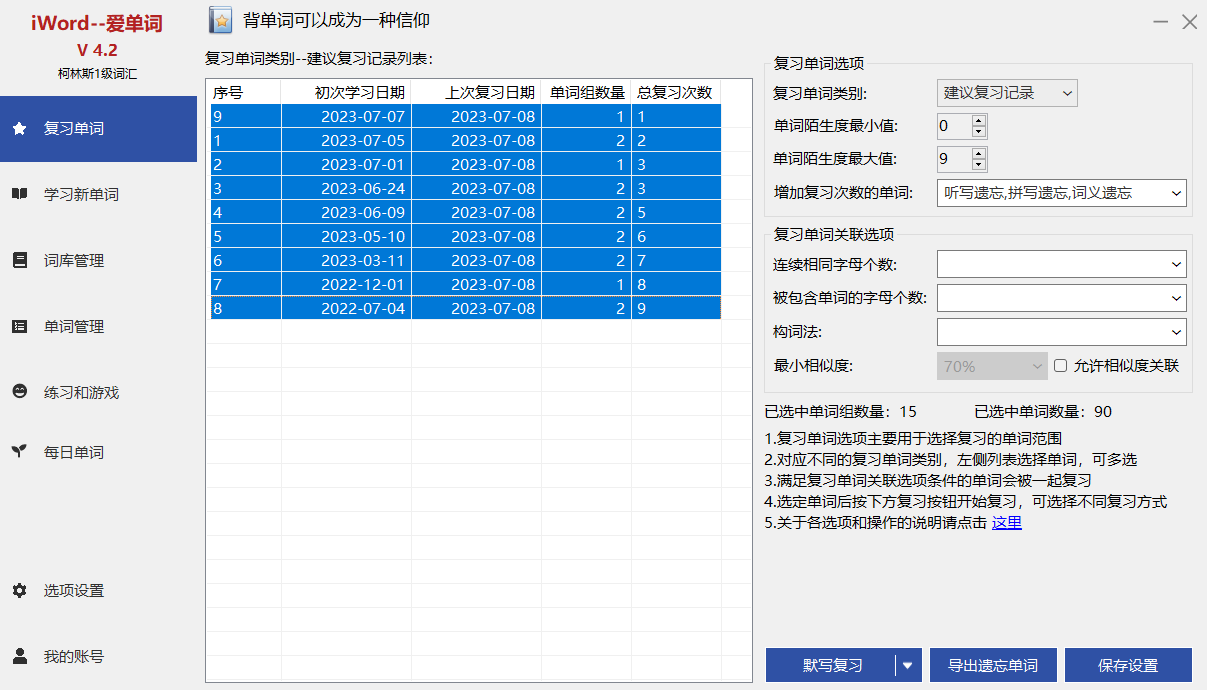Click the 默写复习 button

831,665
